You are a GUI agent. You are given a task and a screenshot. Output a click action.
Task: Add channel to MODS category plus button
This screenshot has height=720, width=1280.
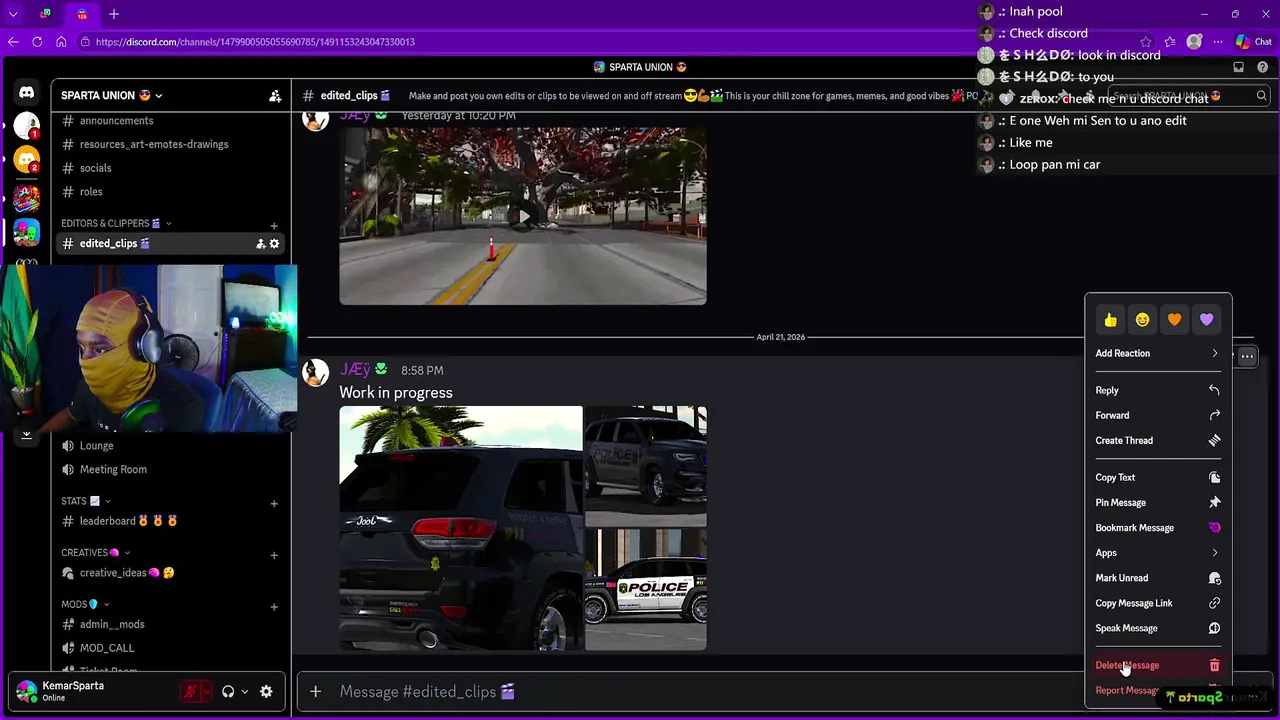[274, 607]
